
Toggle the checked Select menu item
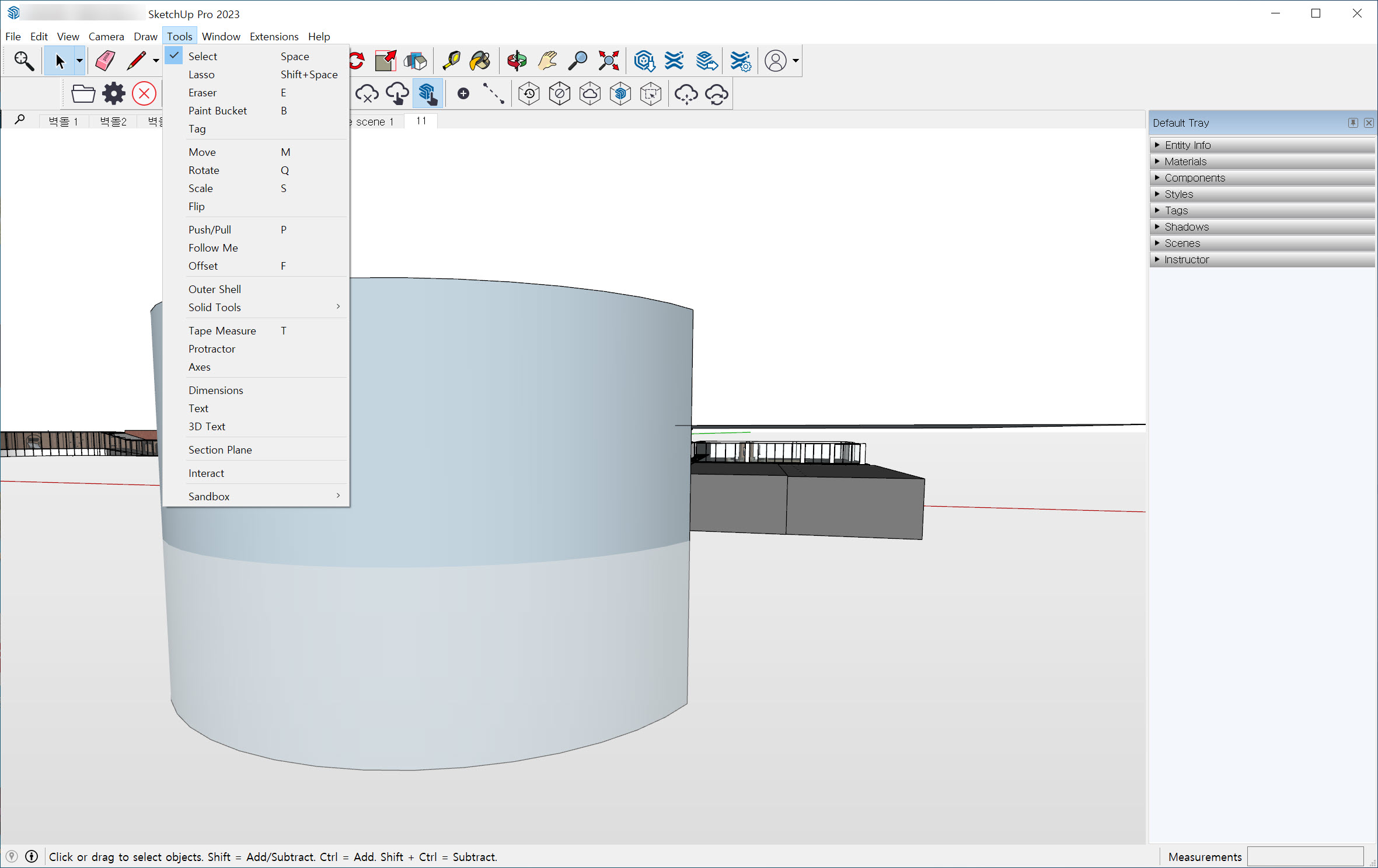coord(203,56)
